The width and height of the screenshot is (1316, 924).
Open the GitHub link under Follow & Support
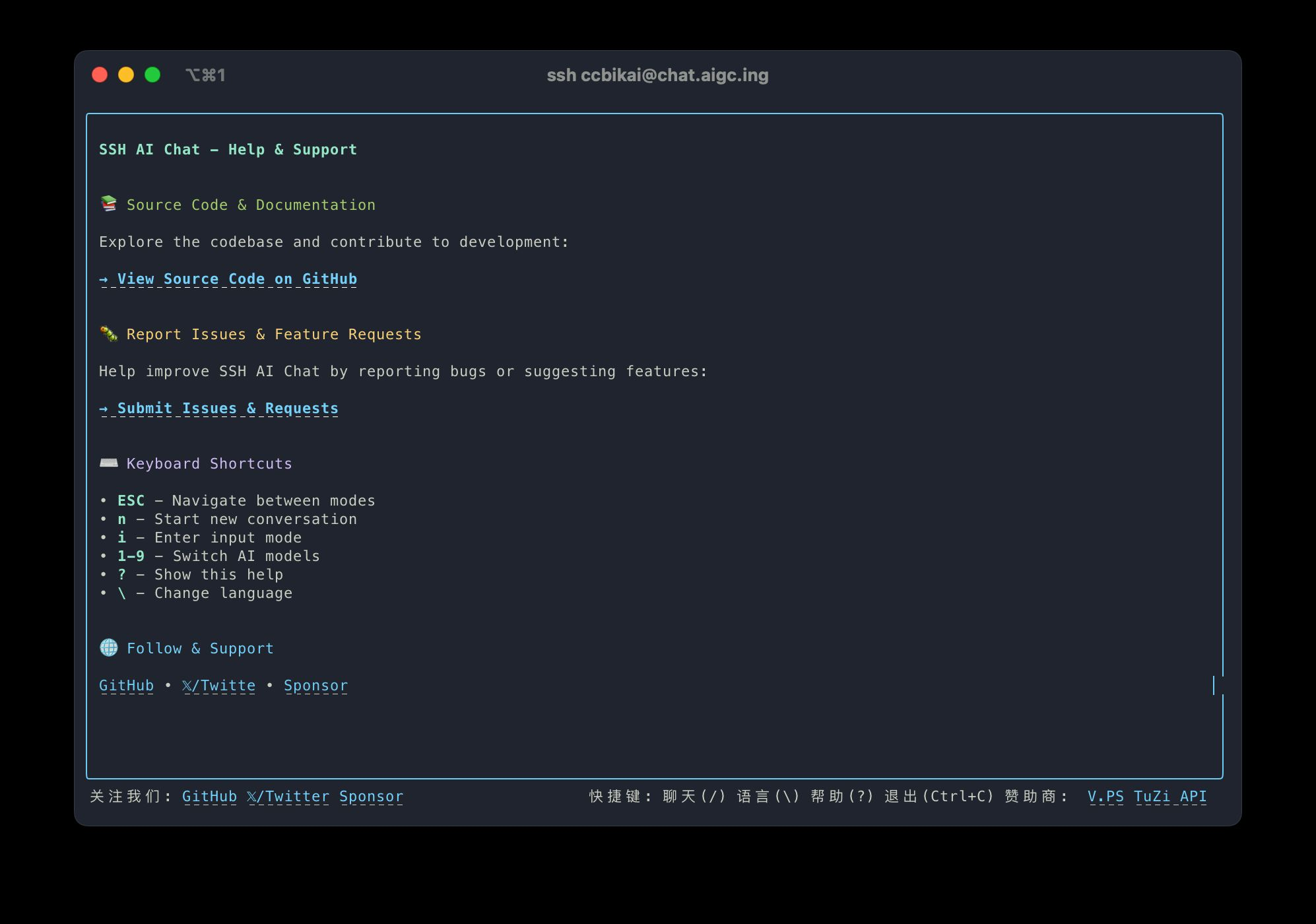(126, 685)
